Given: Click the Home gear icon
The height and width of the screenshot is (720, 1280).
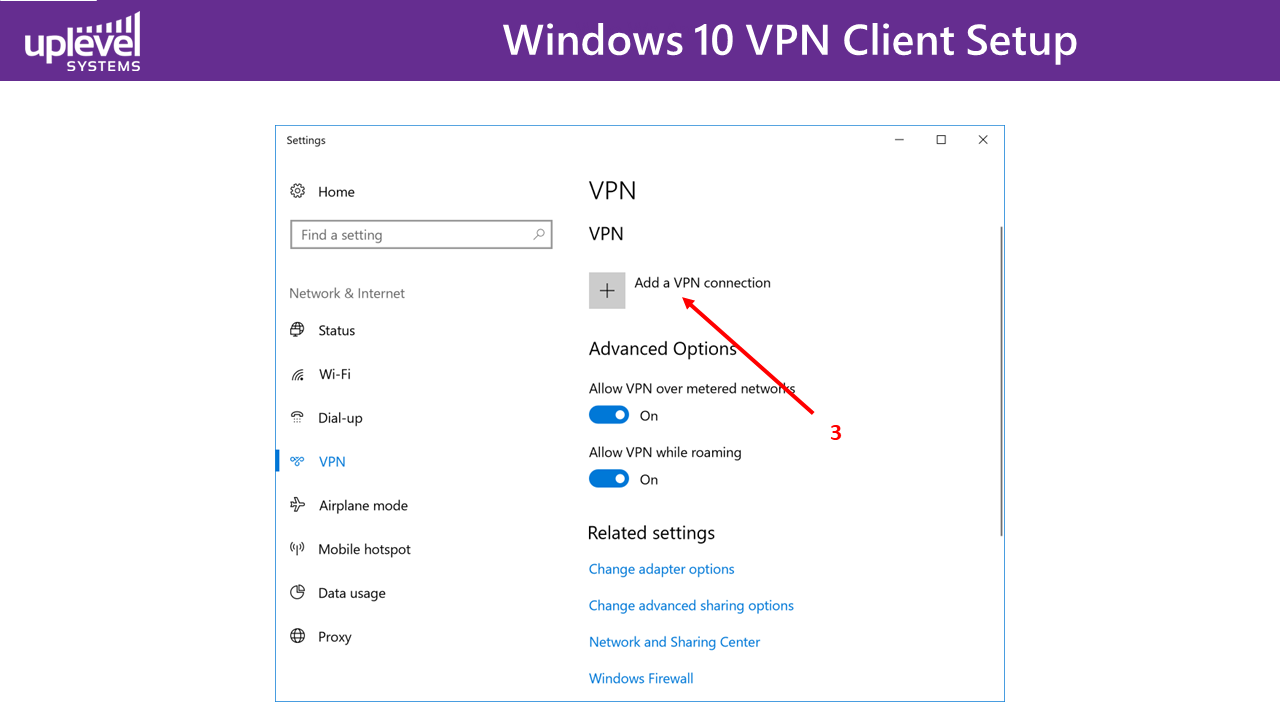Looking at the screenshot, I should (x=297, y=191).
